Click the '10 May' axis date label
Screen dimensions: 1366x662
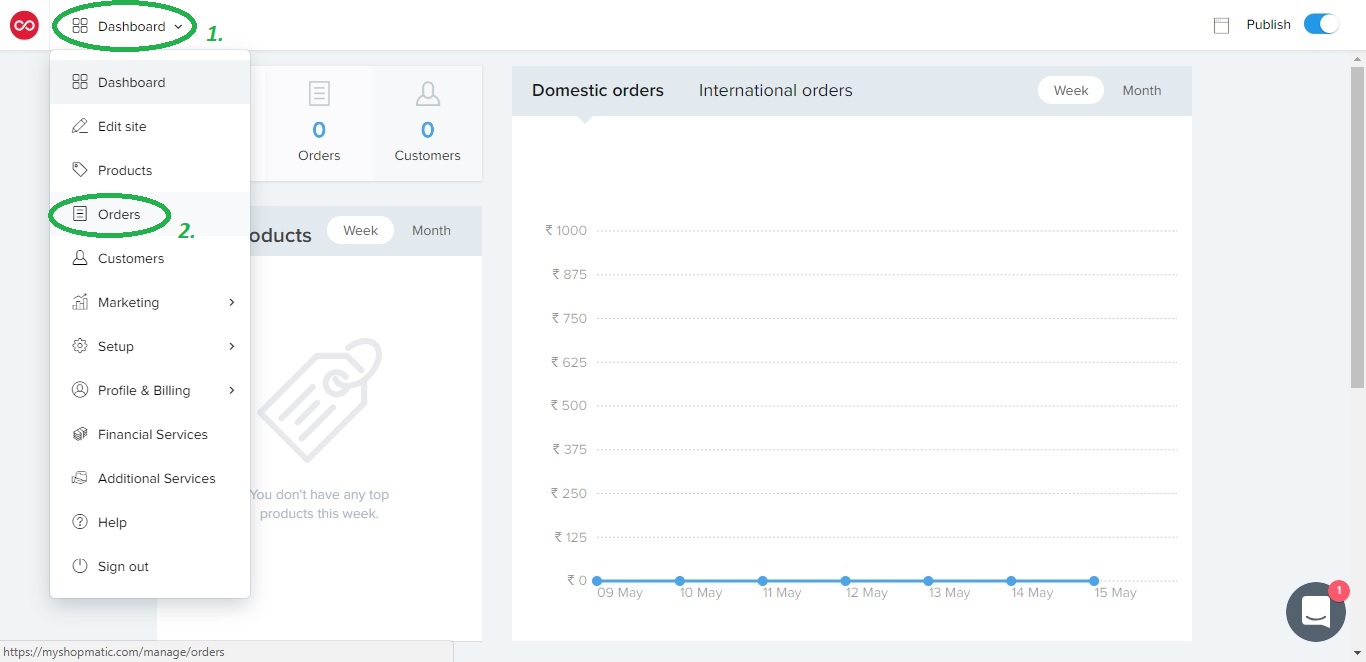tap(701, 593)
